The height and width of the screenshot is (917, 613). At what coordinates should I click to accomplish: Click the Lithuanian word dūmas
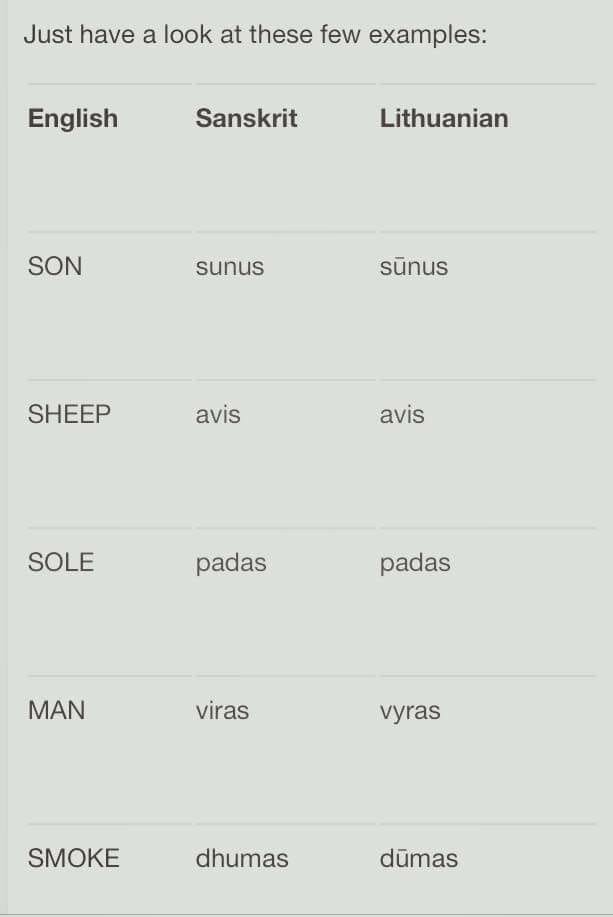click(x=419, y=859)
